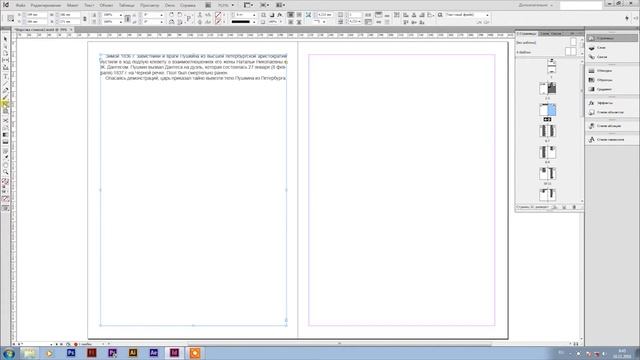Image resolution: width=640 pixels, height=360 pixels.
Task: Open Illustrator from the Windows taskbar
Action: tap(133, 353)
